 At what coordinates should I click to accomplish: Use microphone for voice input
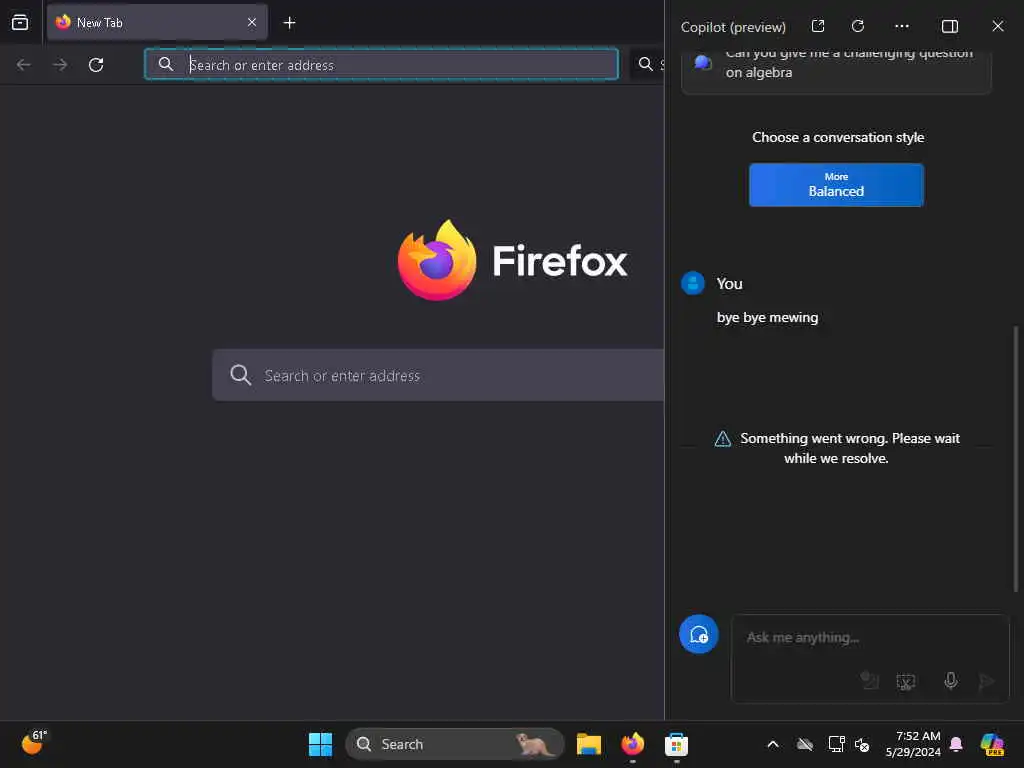click(951, 681)
